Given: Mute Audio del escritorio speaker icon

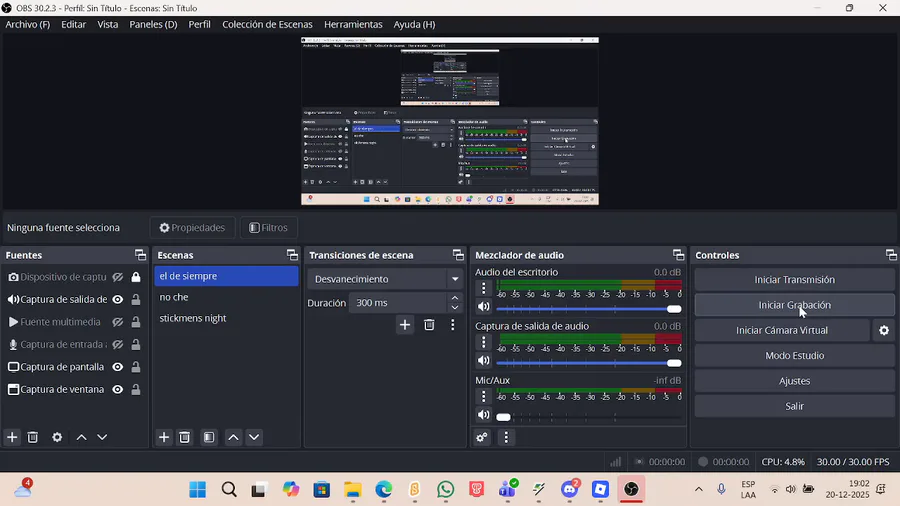Looking at the screenshot, I should (484, 306).
